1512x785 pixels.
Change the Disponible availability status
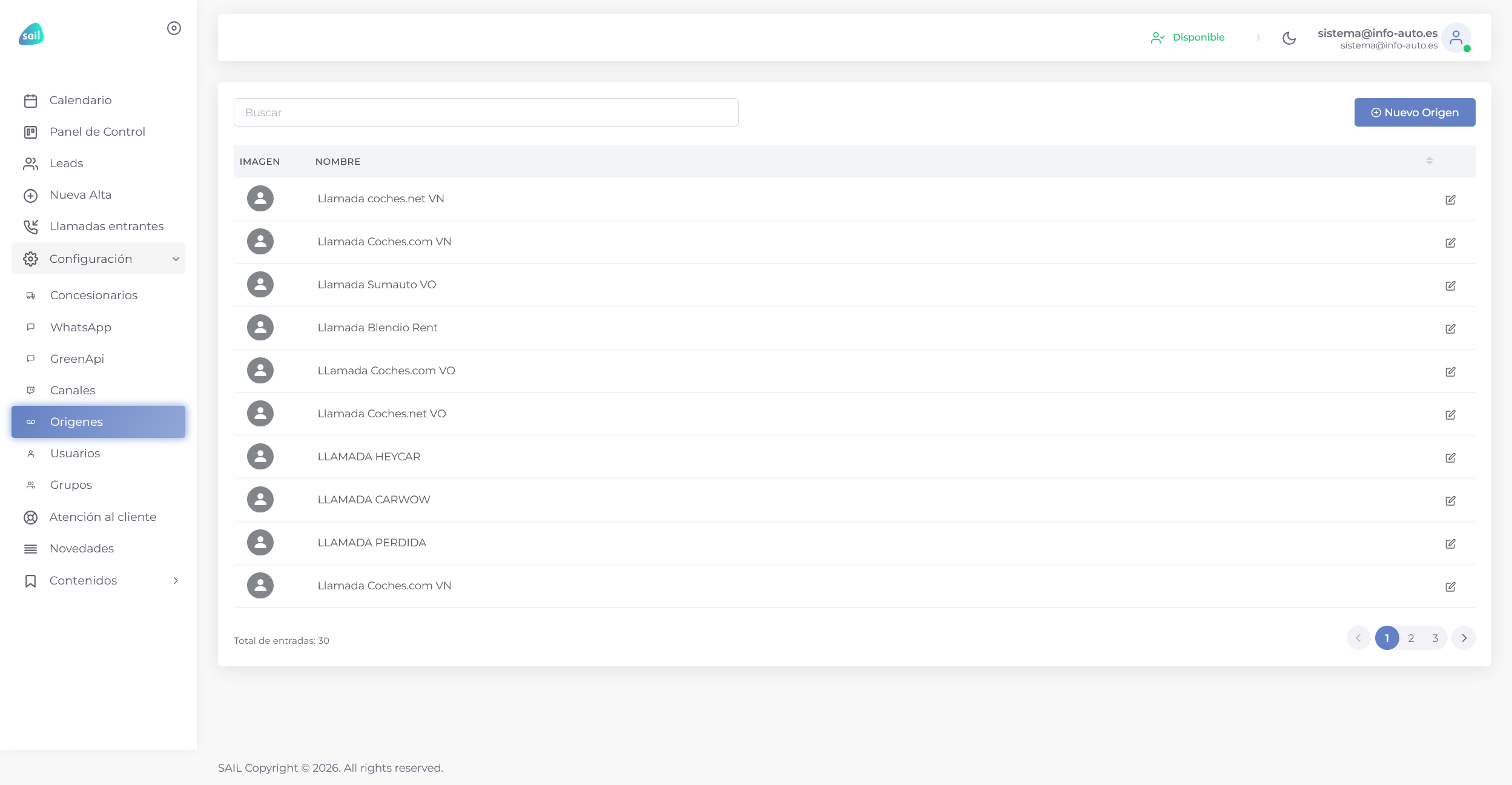click(x=1187, y=38)
